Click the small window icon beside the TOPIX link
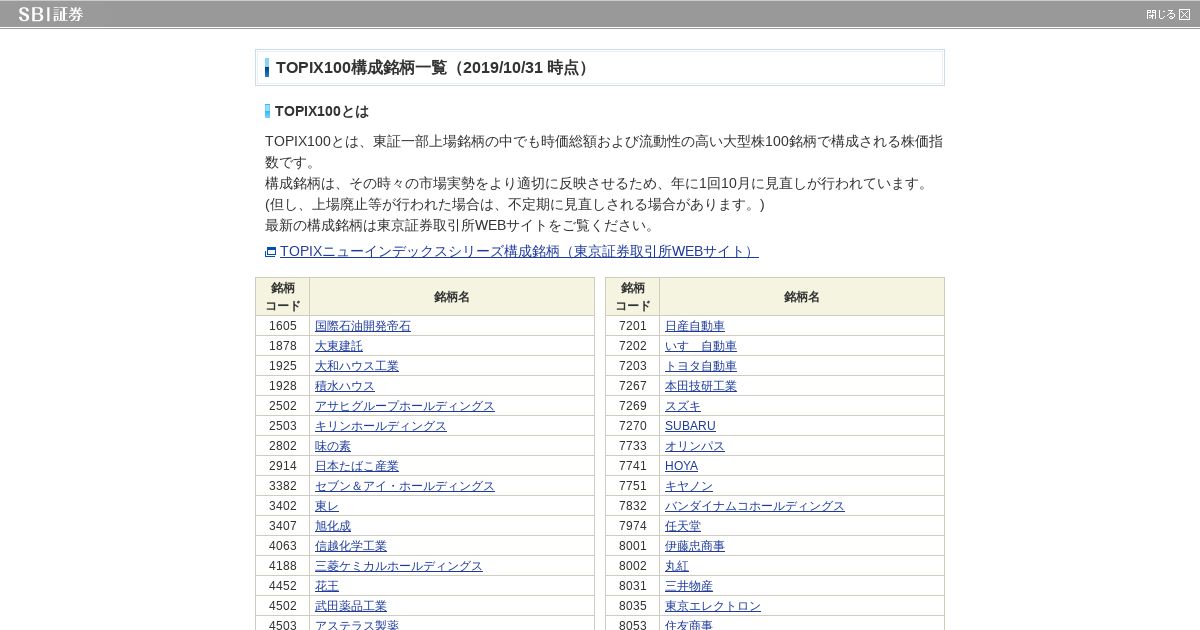 point(270,252)
